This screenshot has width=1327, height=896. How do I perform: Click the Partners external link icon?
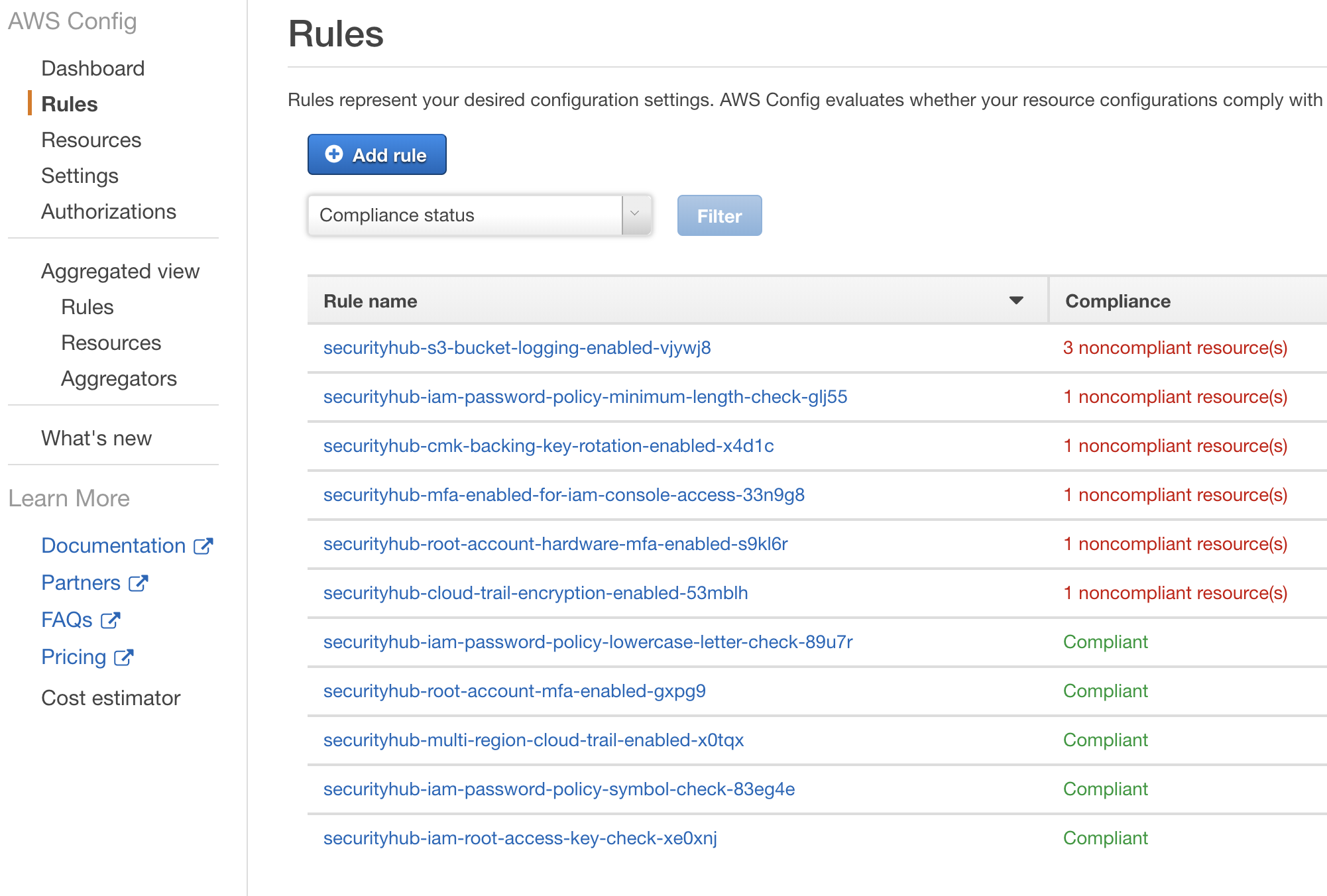pos(138,583)
